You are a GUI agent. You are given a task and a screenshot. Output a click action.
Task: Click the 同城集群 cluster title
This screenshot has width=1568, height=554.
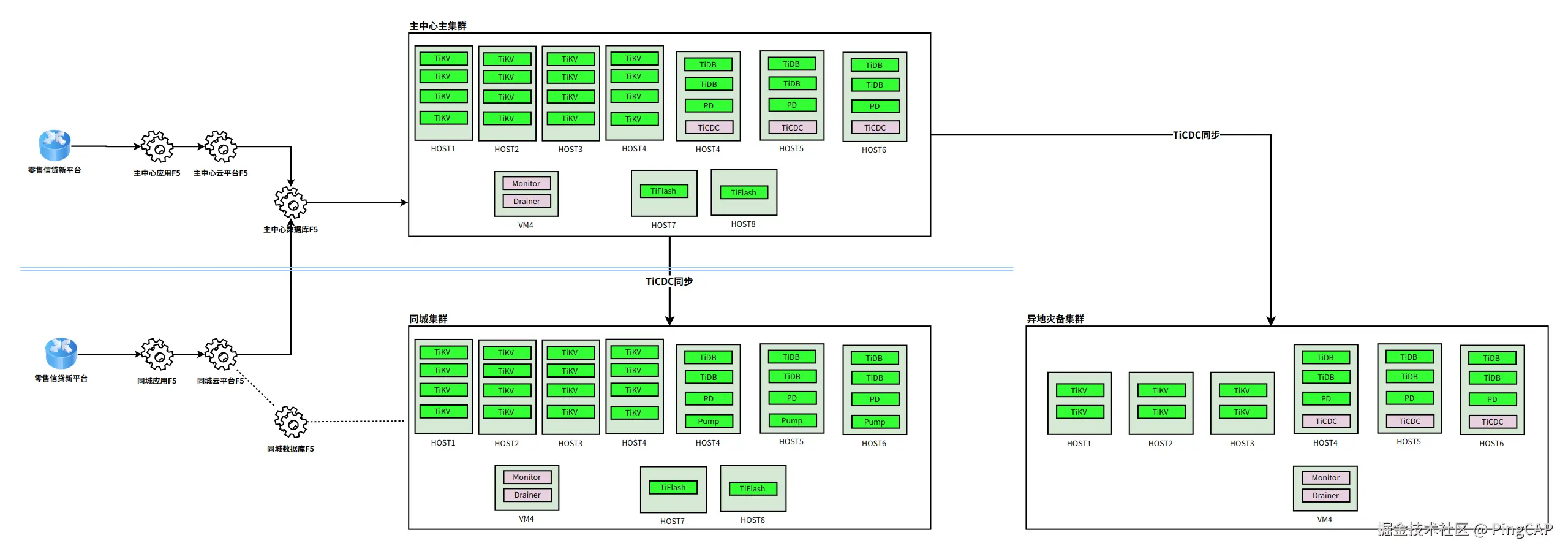click(x=428, y=319)
